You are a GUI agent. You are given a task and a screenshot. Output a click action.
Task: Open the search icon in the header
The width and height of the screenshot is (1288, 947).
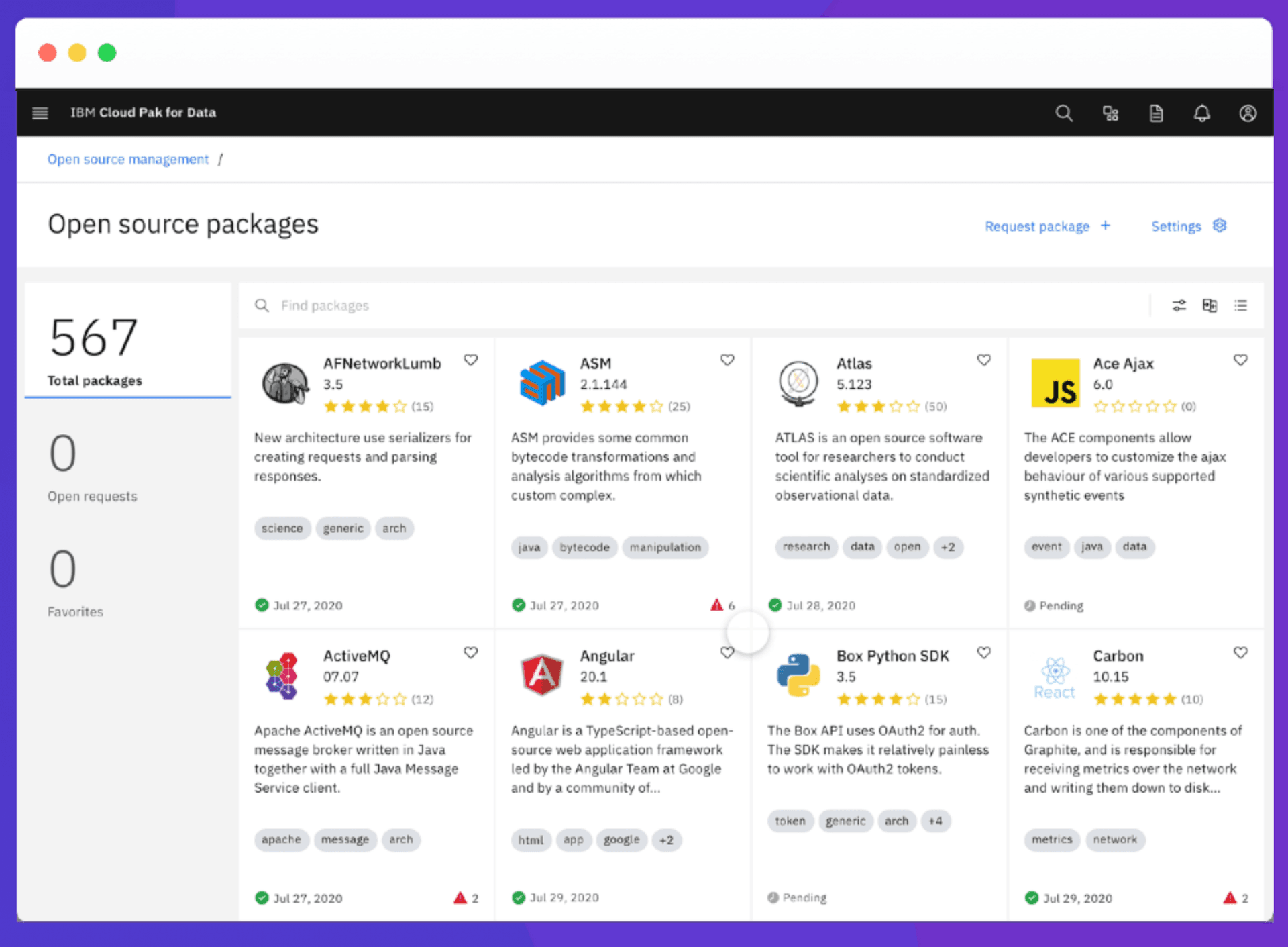click(1064, 113)
